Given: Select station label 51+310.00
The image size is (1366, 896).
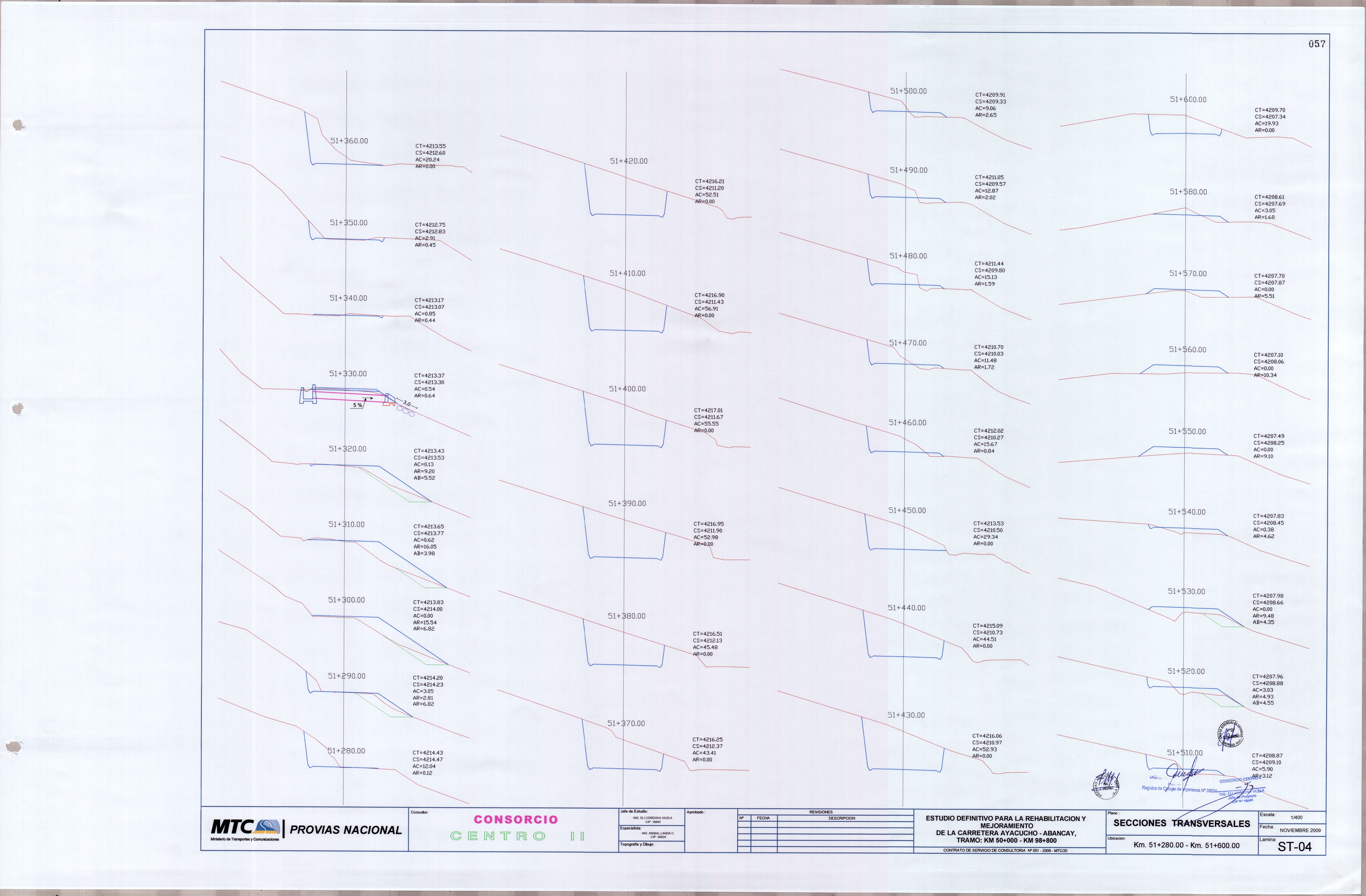Looking at the screenshot, I should pos(347,525).
